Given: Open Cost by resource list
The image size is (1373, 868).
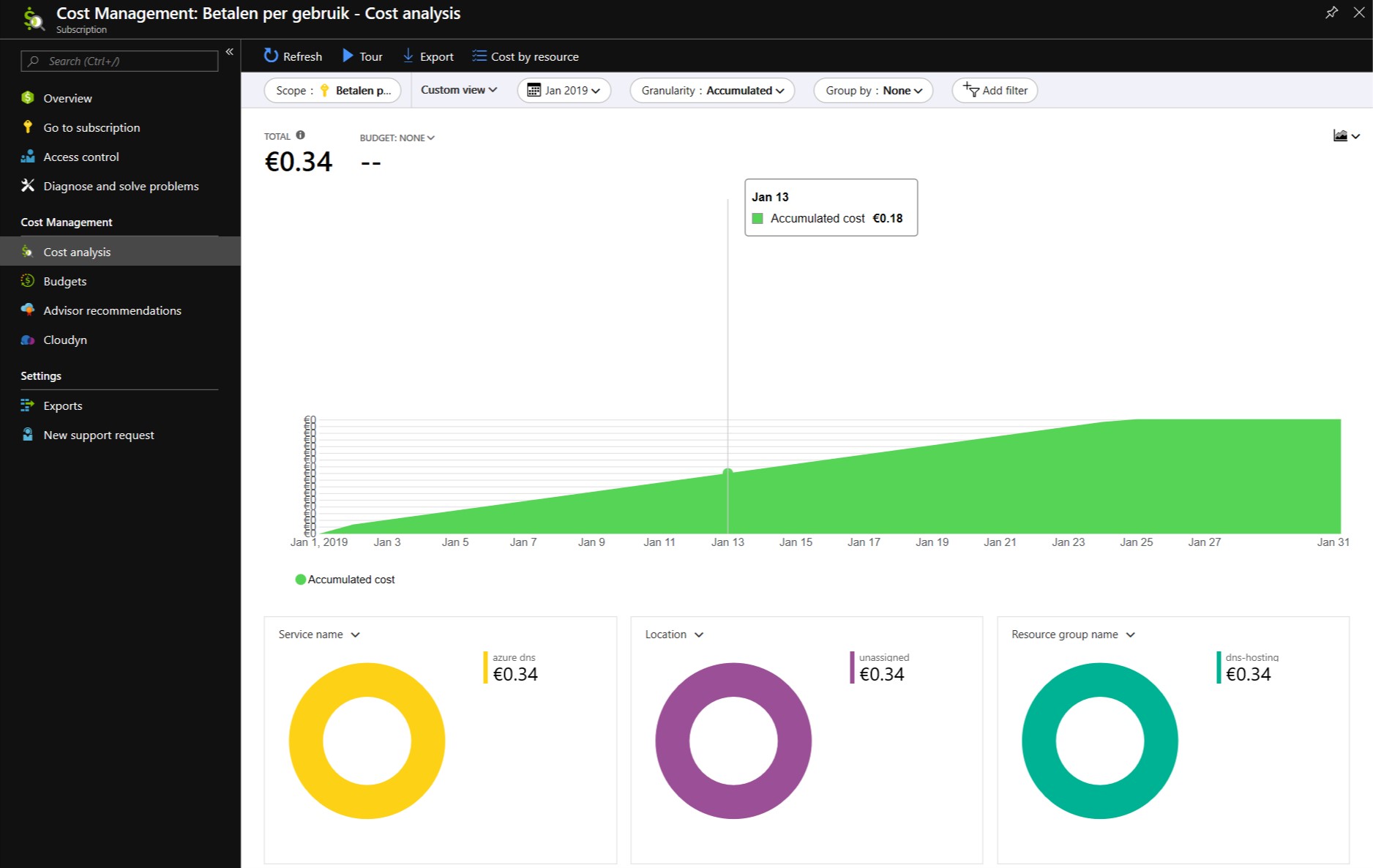Looking at the screenshot, I should click(x=525, y=56).
